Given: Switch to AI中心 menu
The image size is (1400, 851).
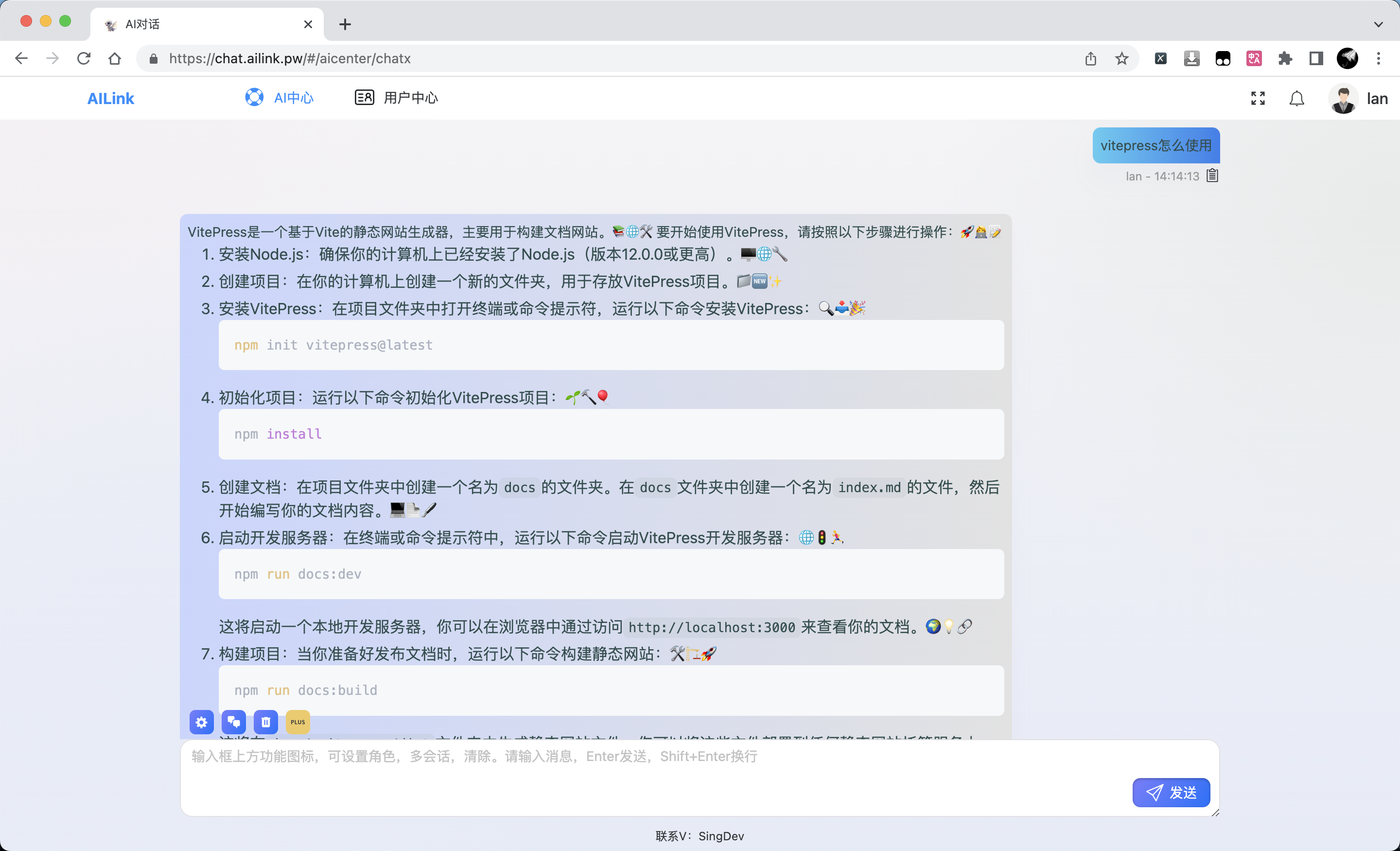Looking at the screenshot, I should pyautogui.click(x=279, y=98).
